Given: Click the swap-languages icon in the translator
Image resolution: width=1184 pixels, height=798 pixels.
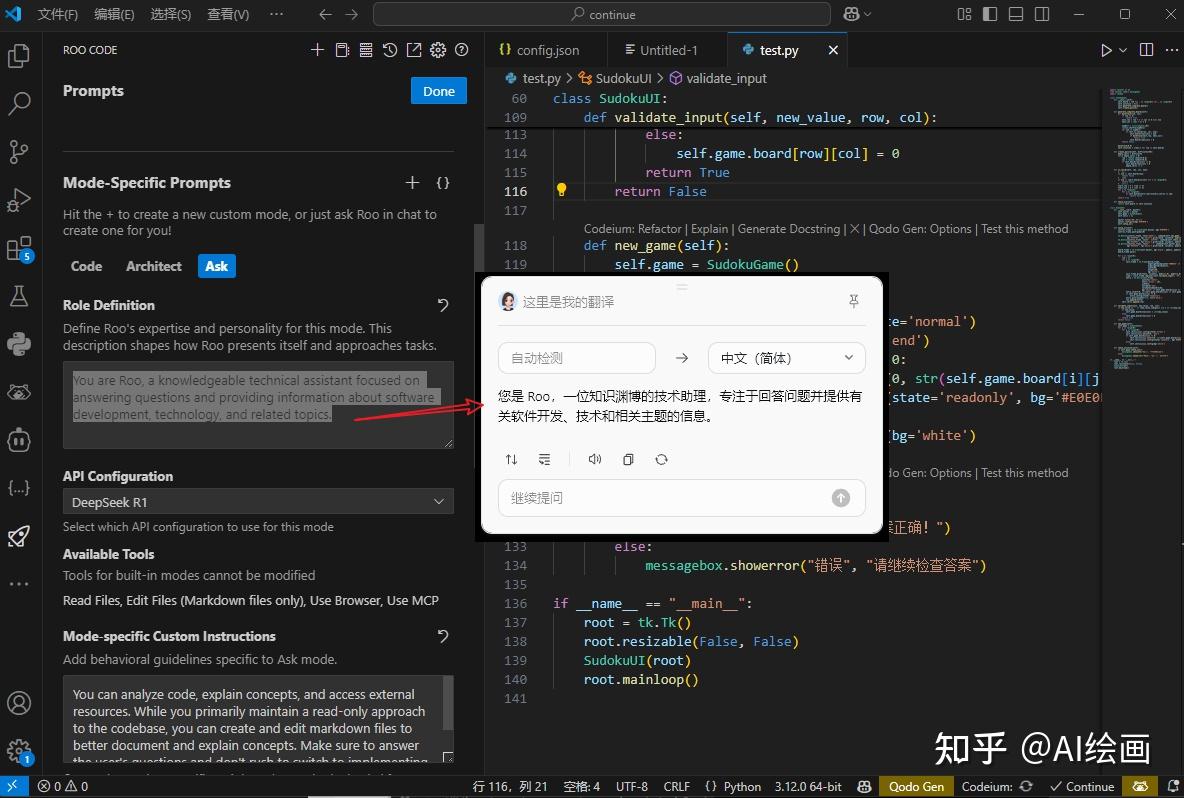Looking at the screenshot, I should click(x=511, y=459).
